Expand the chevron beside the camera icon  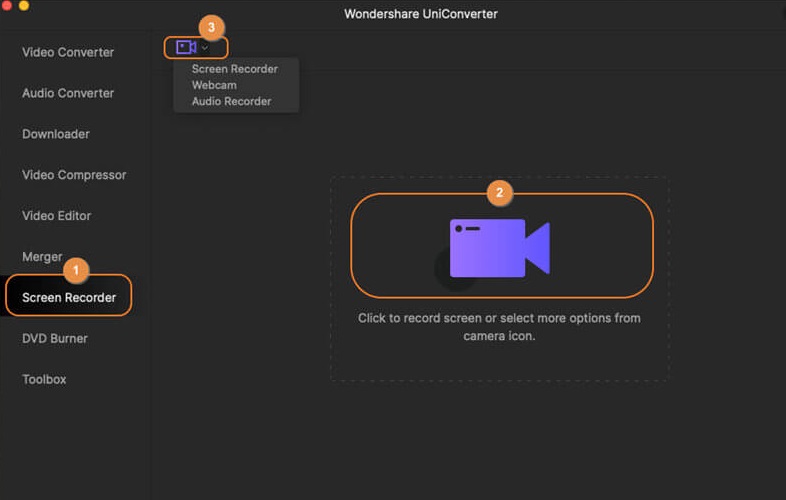tap(205, 48)
